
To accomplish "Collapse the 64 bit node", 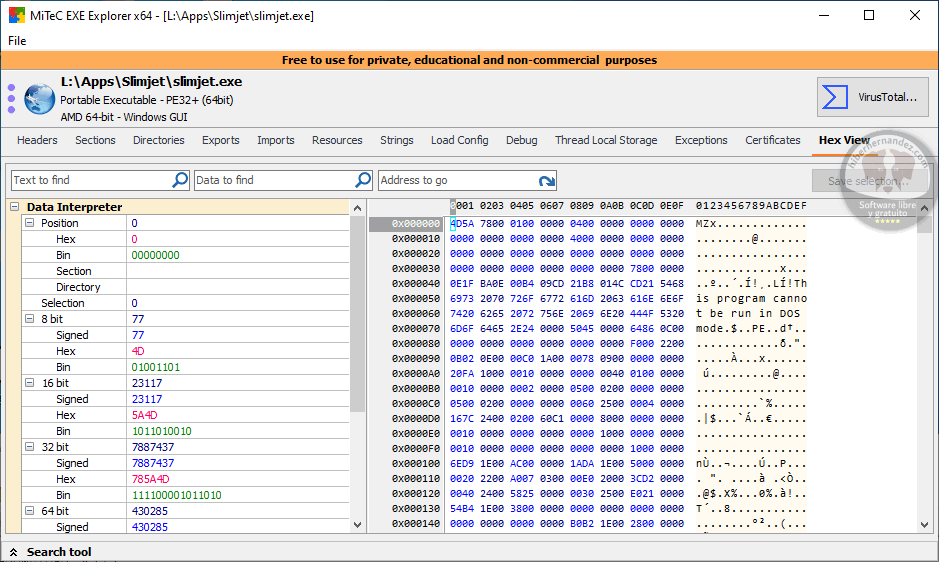I will [29, 511].
